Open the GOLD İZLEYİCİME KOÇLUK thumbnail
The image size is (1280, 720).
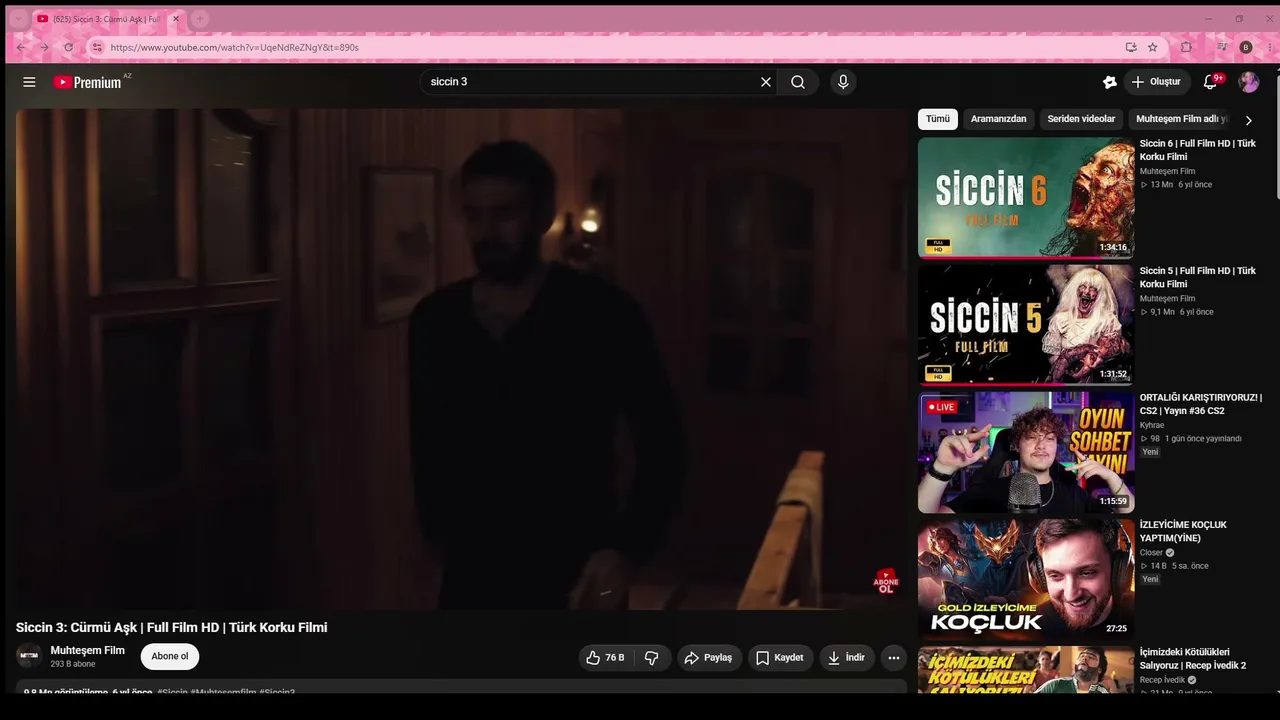[x=1026, y=579]
